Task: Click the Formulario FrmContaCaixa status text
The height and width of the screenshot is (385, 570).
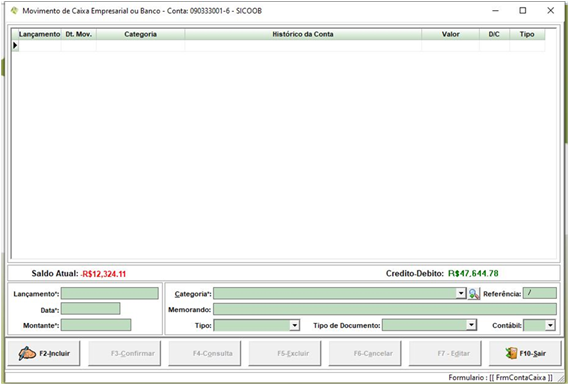Action: (x=500, y=377)
